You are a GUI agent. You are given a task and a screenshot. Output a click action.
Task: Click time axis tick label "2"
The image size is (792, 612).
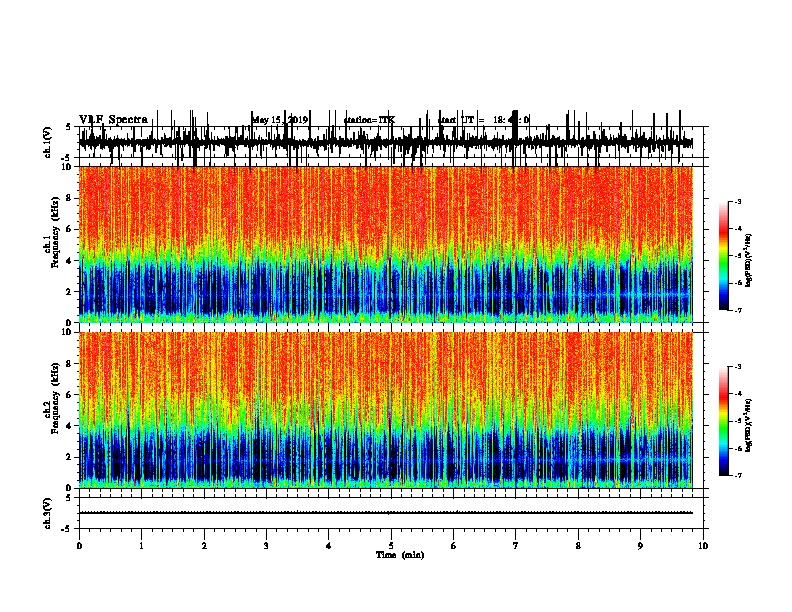[x=204, y=546]
